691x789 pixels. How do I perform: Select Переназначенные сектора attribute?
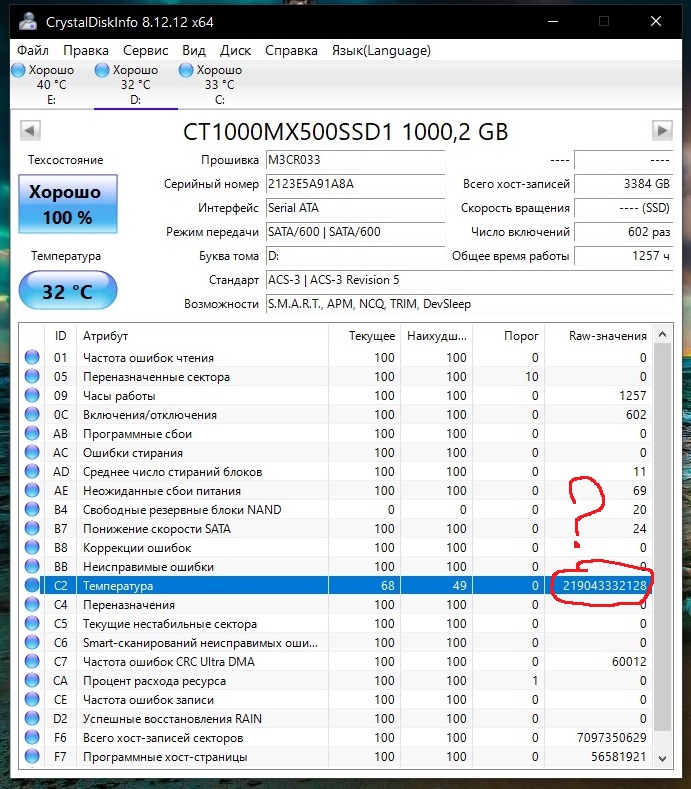(x=157, y=377)
